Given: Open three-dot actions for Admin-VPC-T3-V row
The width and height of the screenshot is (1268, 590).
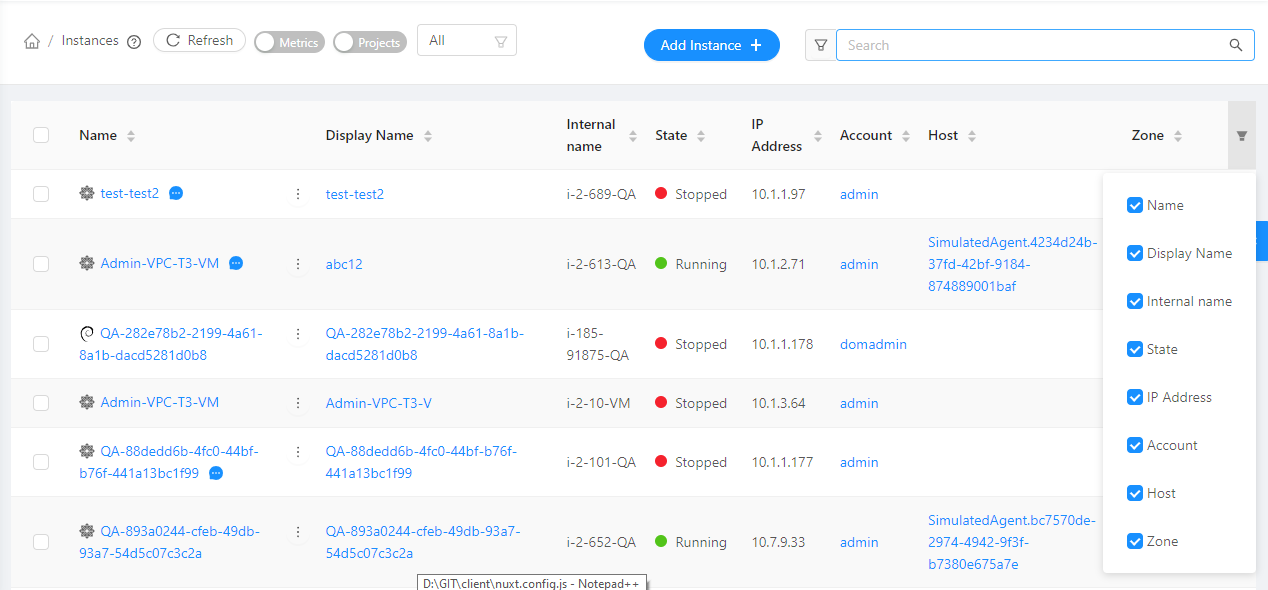Looking at the screenshot, I should pos(298,403).
